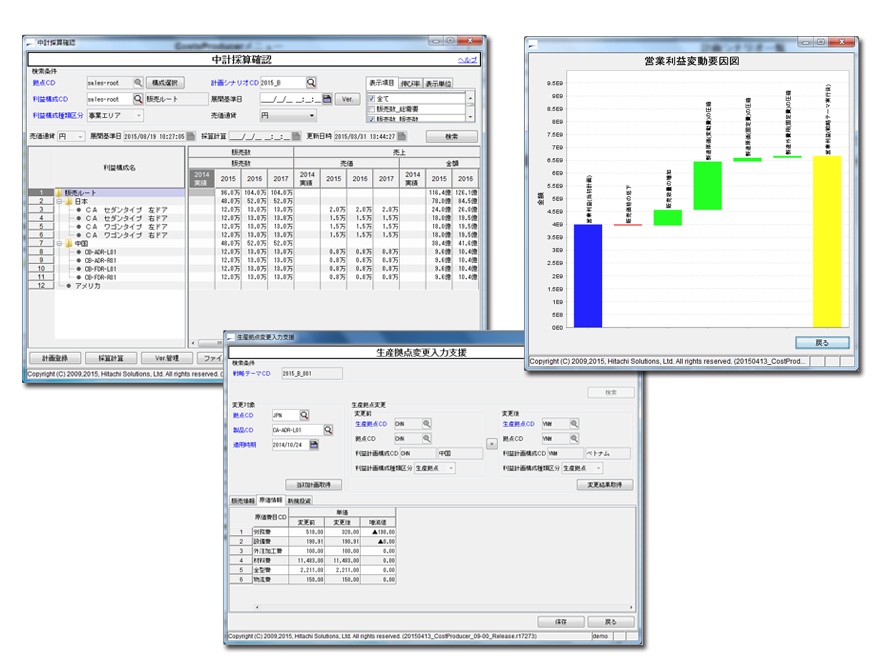Click the folder icon next to 日本

[x=69, y=201]
